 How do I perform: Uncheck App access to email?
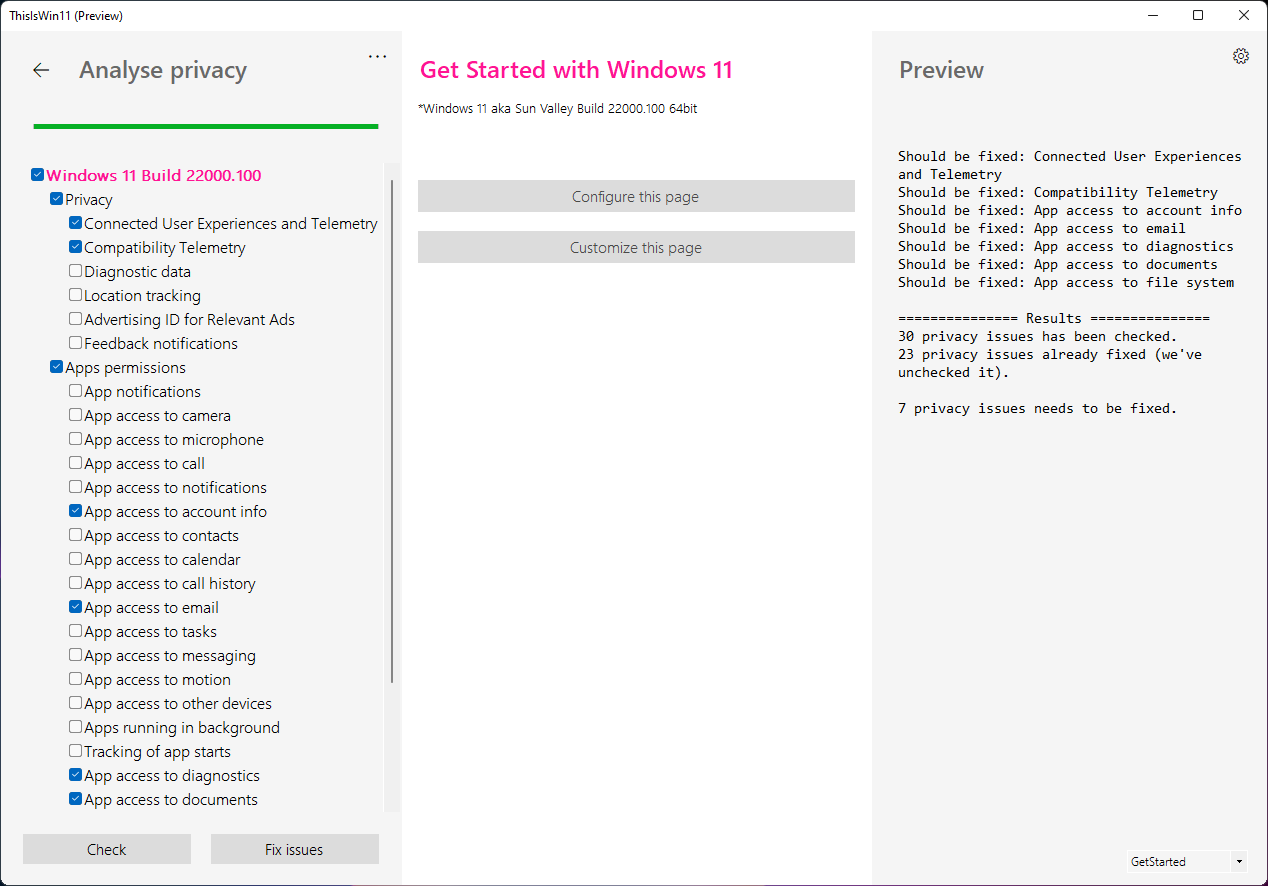click(76, 607)
